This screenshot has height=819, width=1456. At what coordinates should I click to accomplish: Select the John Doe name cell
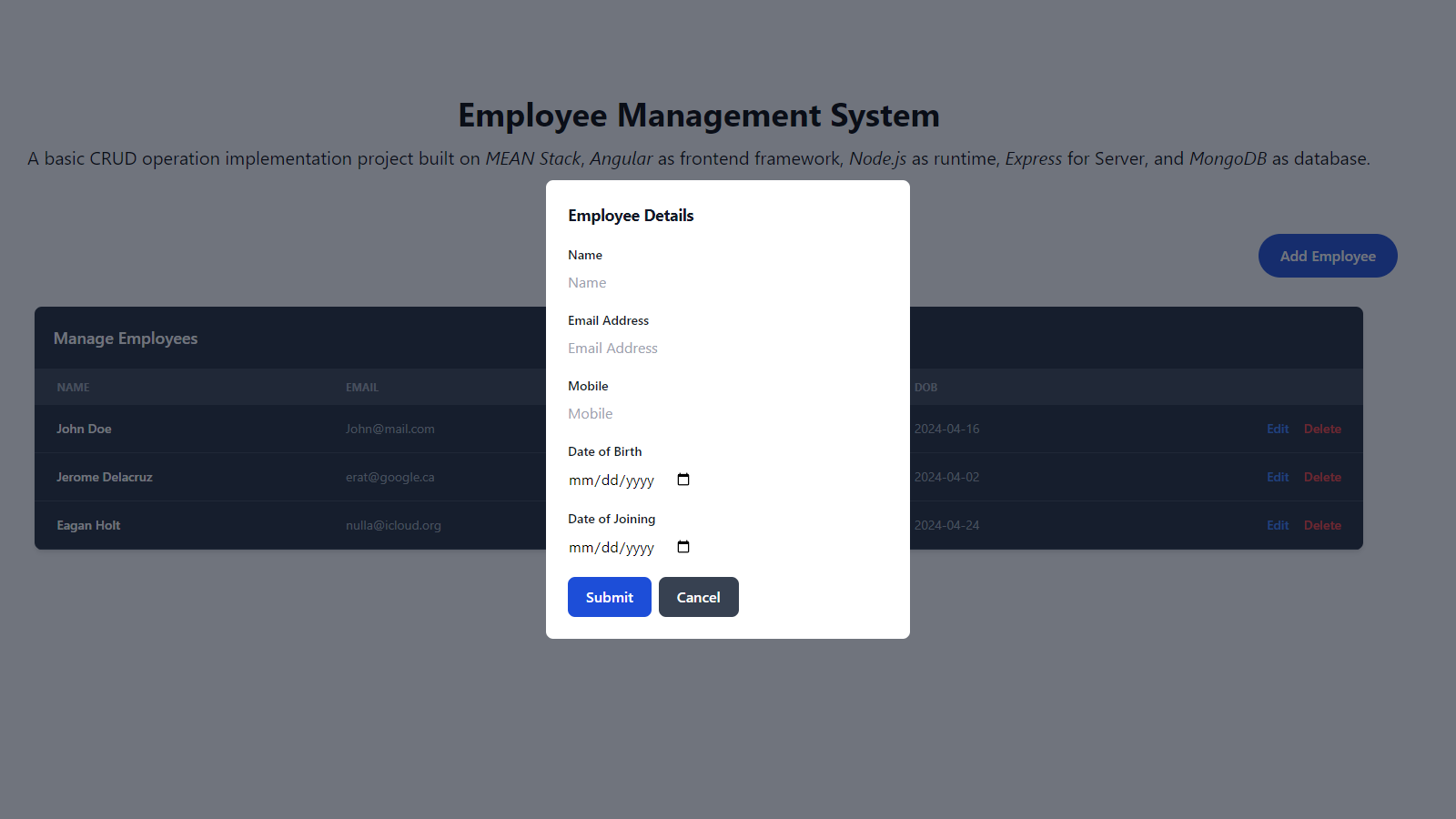84,429
